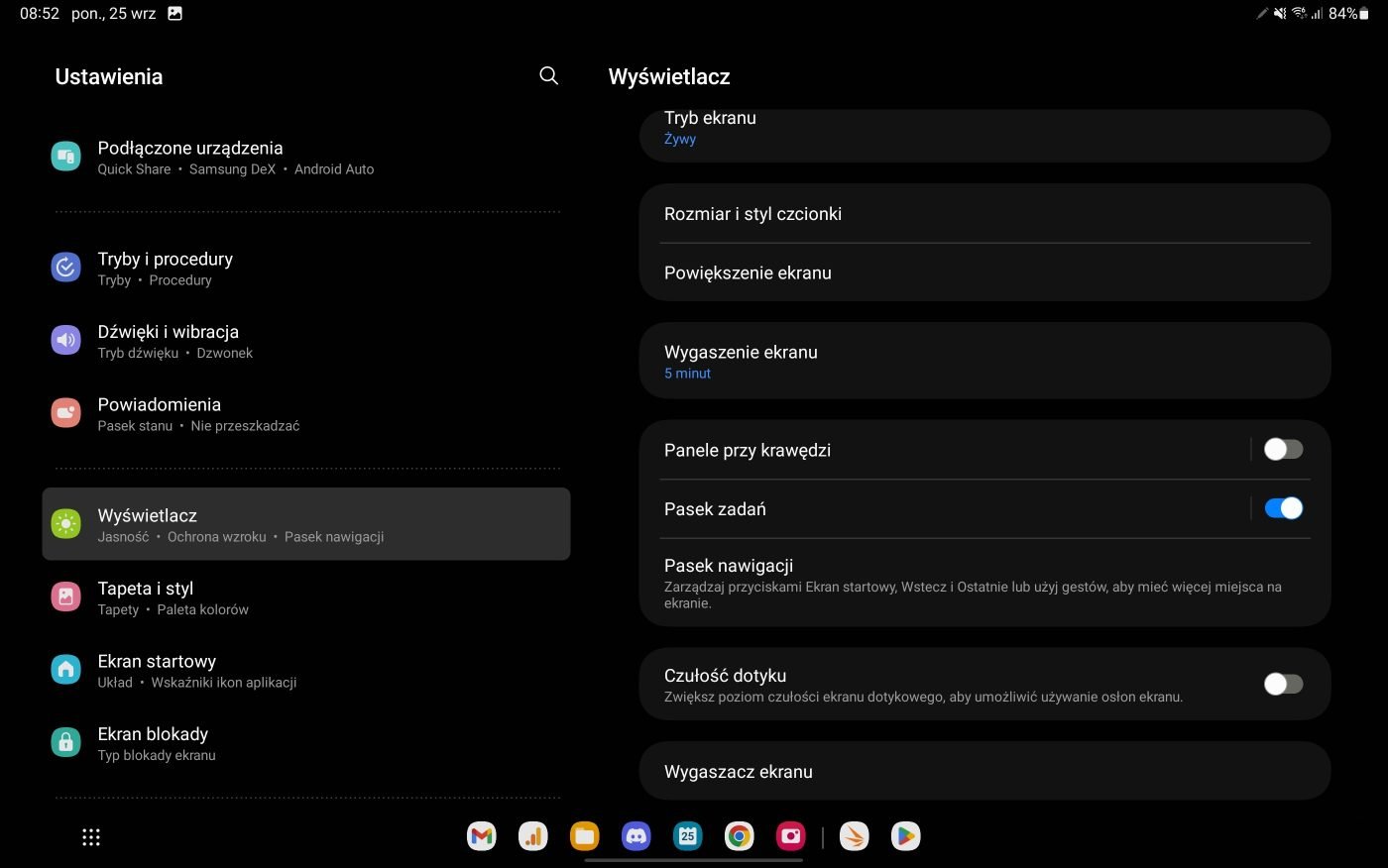The height and width of the screenshot is (868, 1388).
Task: Open Rozmiar i styl czcionki
Action: click(x=984, y=213)
